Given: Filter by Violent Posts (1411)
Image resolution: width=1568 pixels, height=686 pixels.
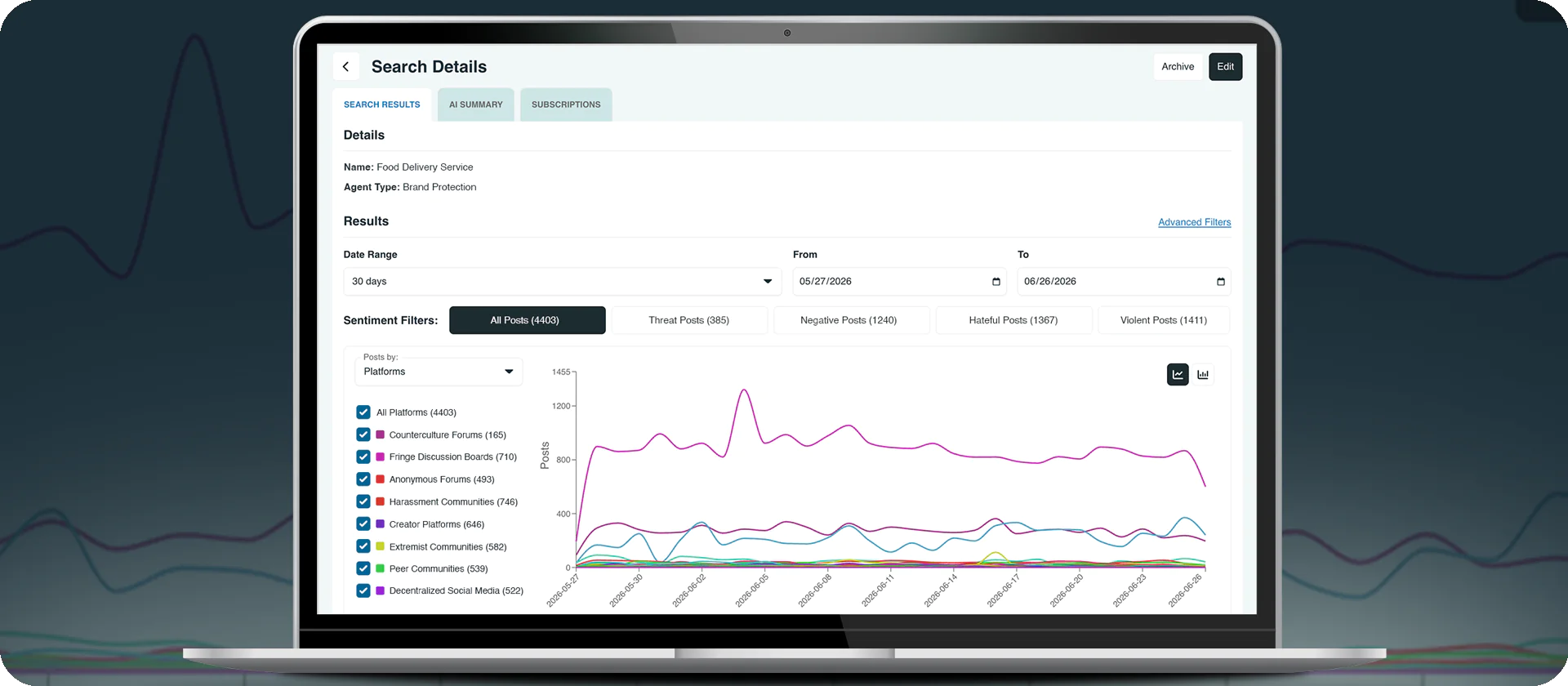Looking at the screenshot, I should point(1164,320).
